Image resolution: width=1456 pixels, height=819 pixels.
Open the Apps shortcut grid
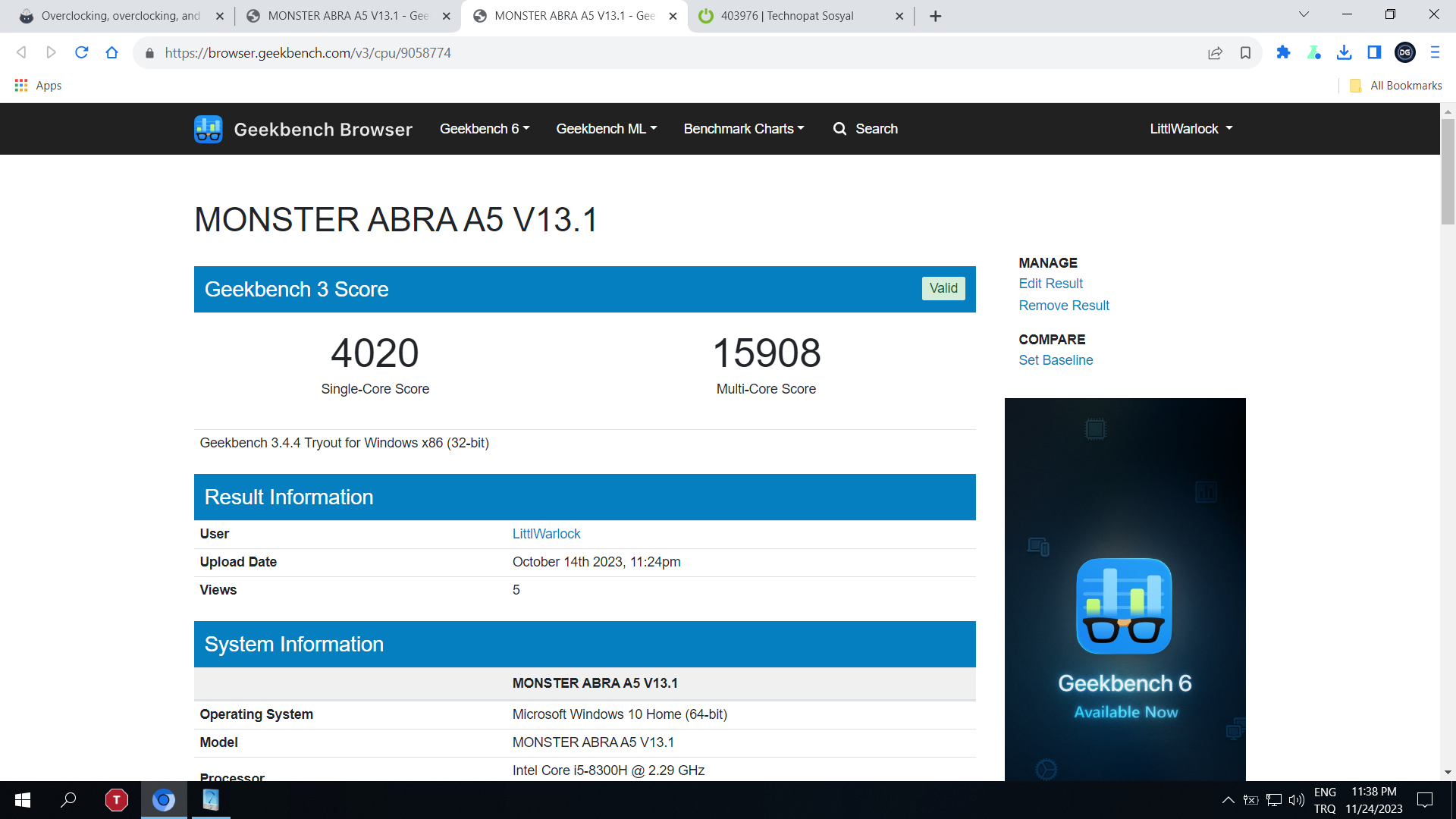[x=38, y=86]
